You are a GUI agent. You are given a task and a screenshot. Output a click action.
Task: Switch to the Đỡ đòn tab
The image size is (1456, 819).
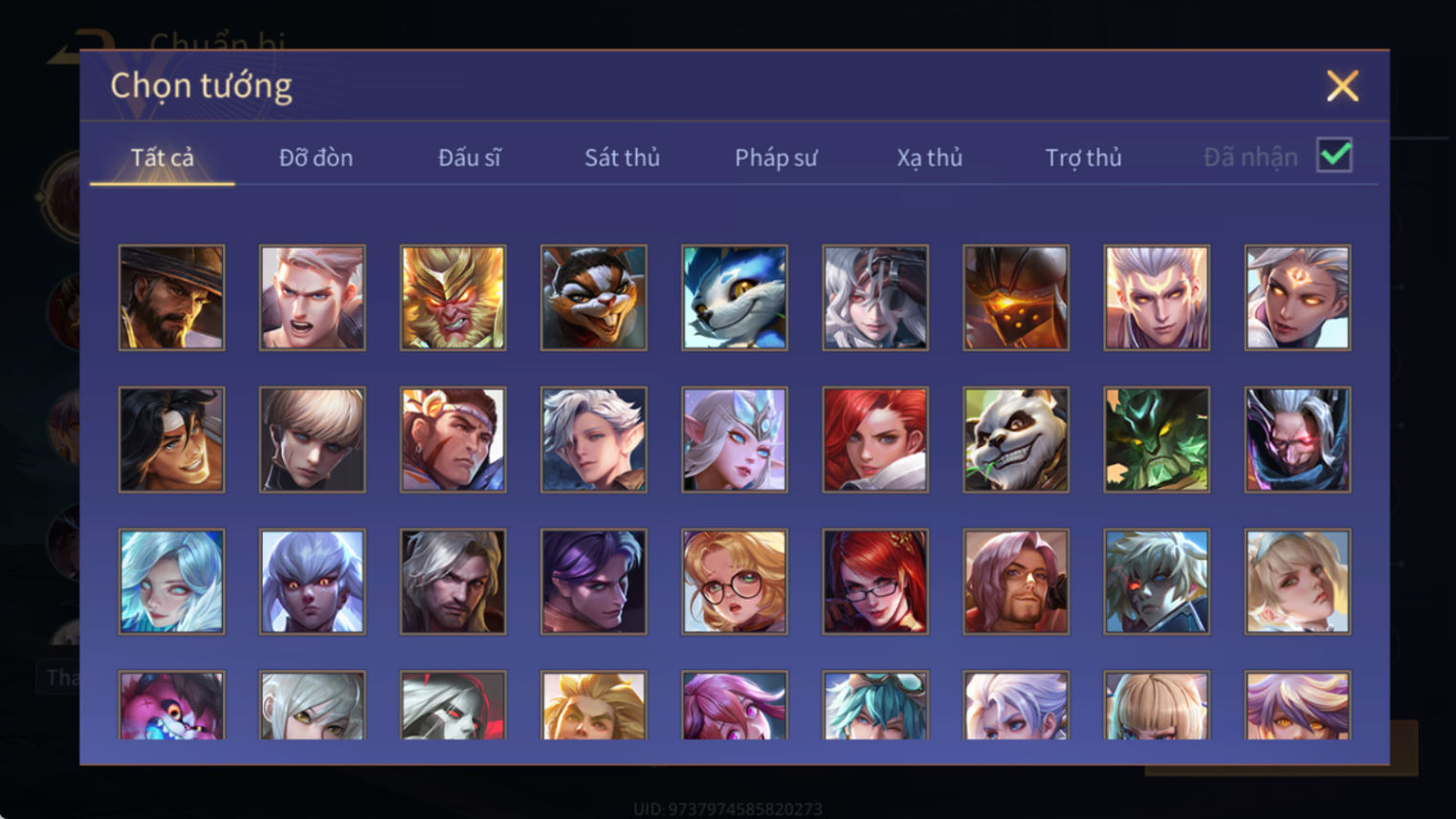[316, 158]
